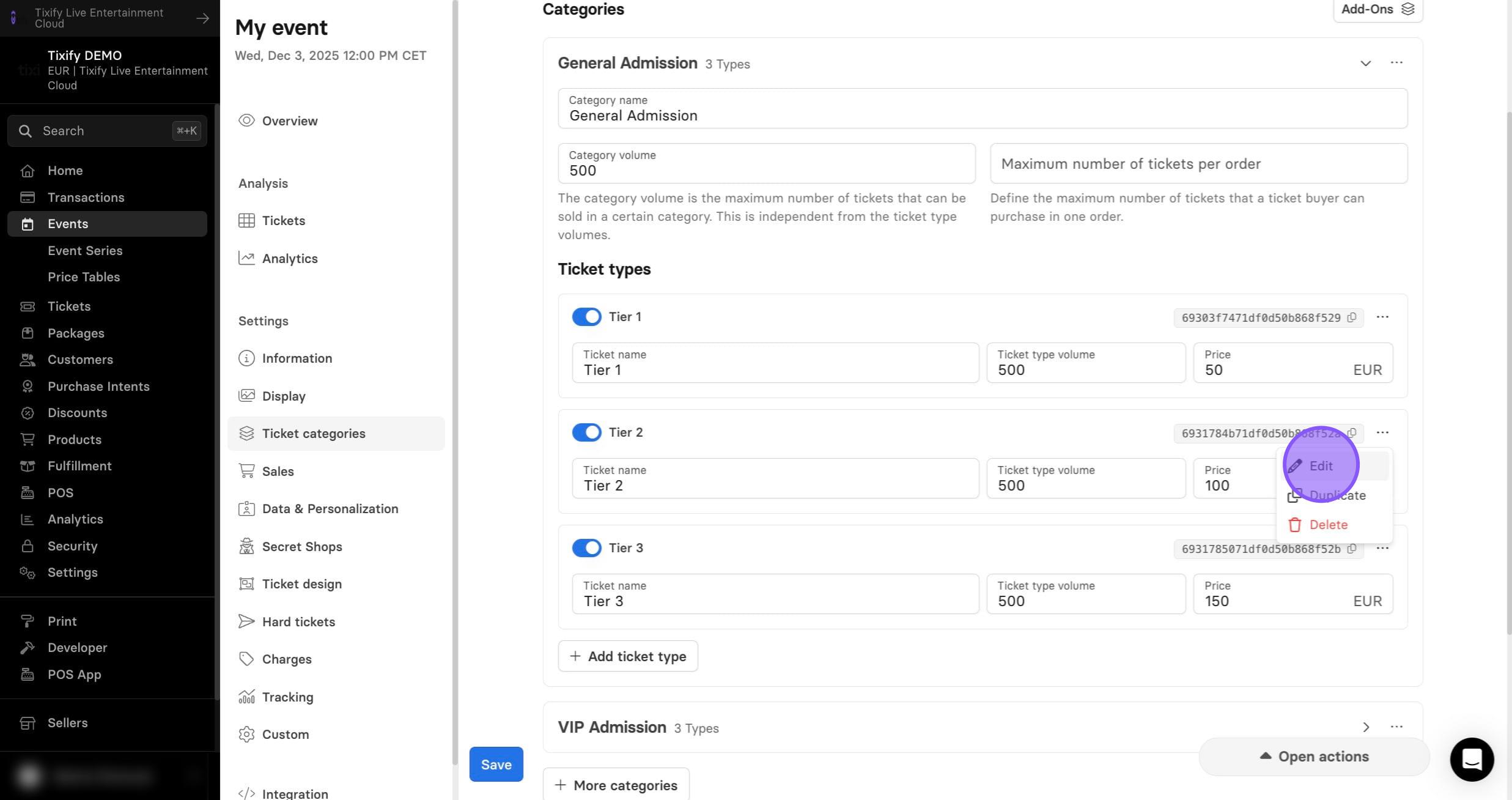Viewport: 1512px width, 800px height.
Task: Open General Admission category options menu
Action: click(1396, 62)
